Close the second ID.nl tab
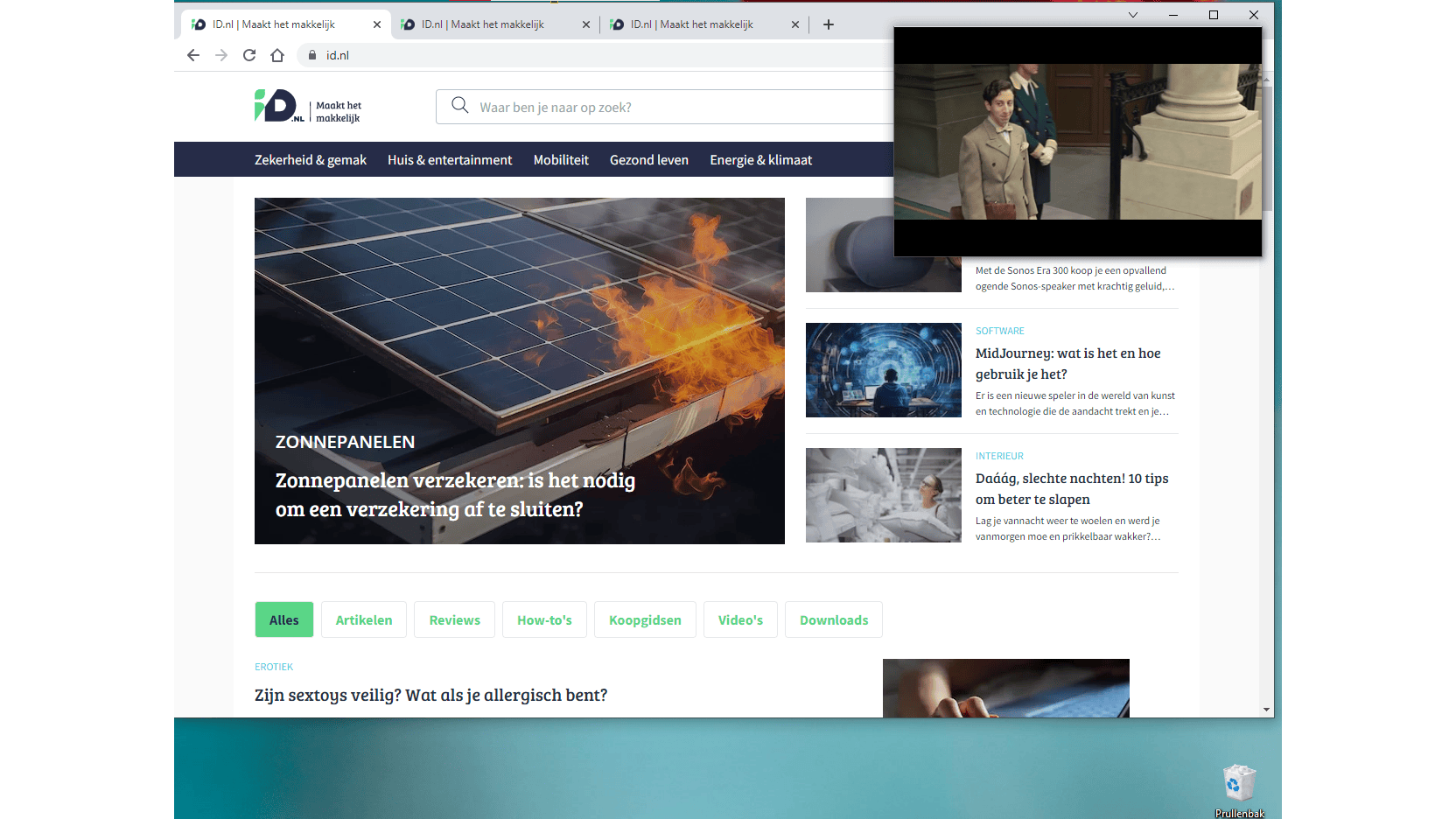1456x819 pixels. (586, 24)
